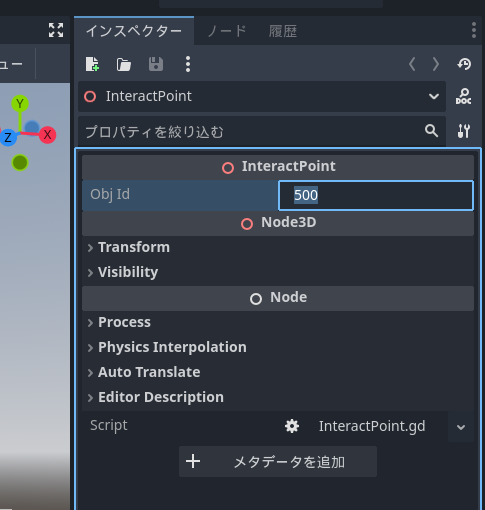Switch to the インスペクター tab
Image resolution: width=485 pixels, height=510 pixels.
[x=134, y=31]
